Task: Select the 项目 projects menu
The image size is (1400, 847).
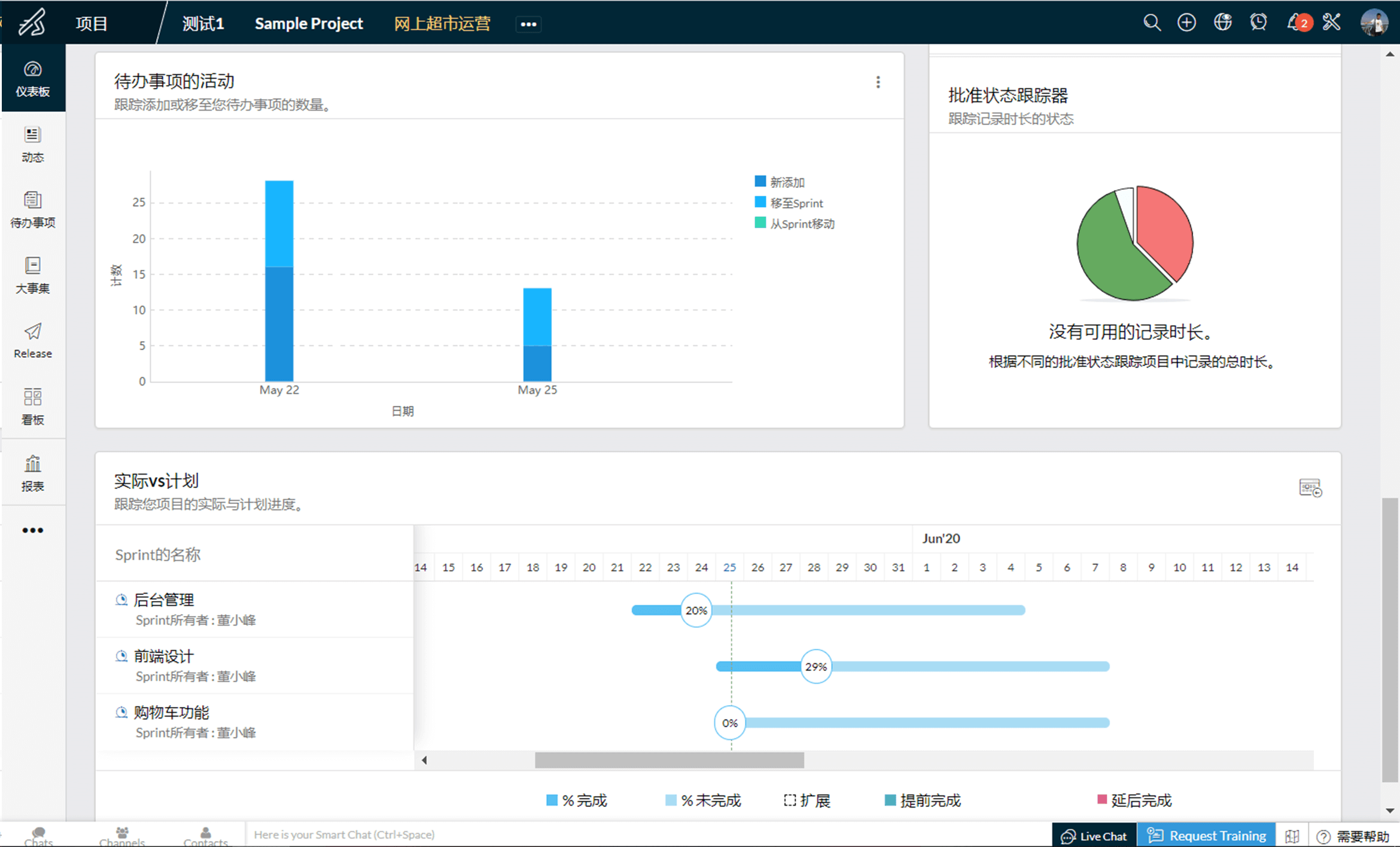Action: point(92,23)
